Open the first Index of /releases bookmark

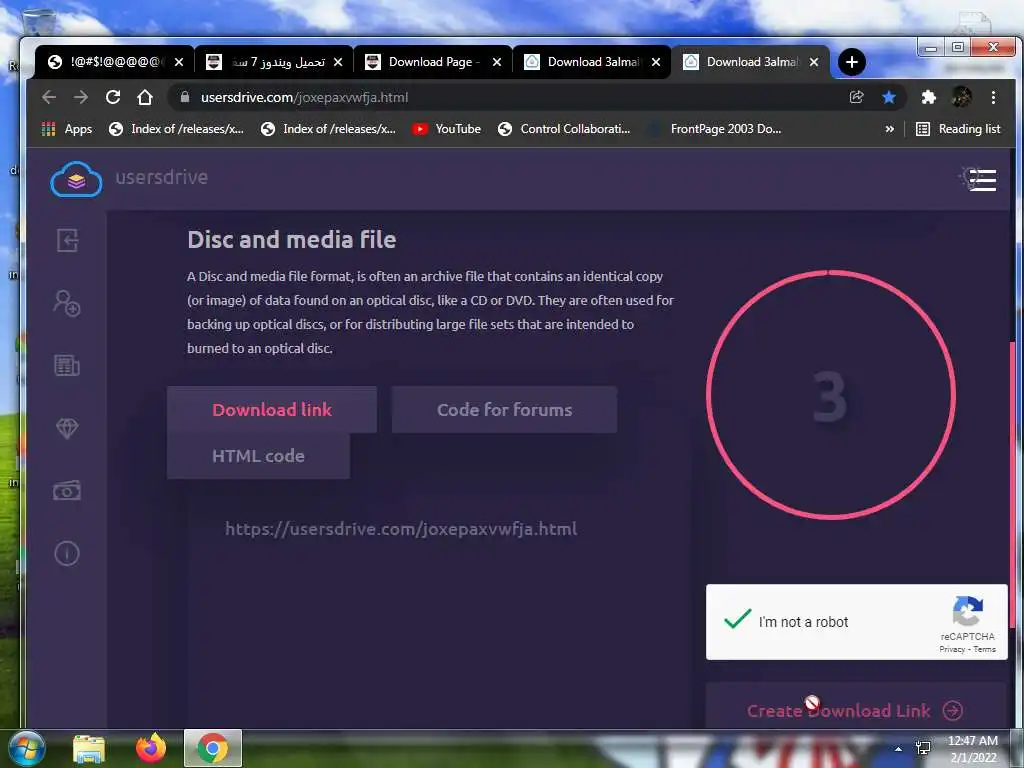pos(176,129)
